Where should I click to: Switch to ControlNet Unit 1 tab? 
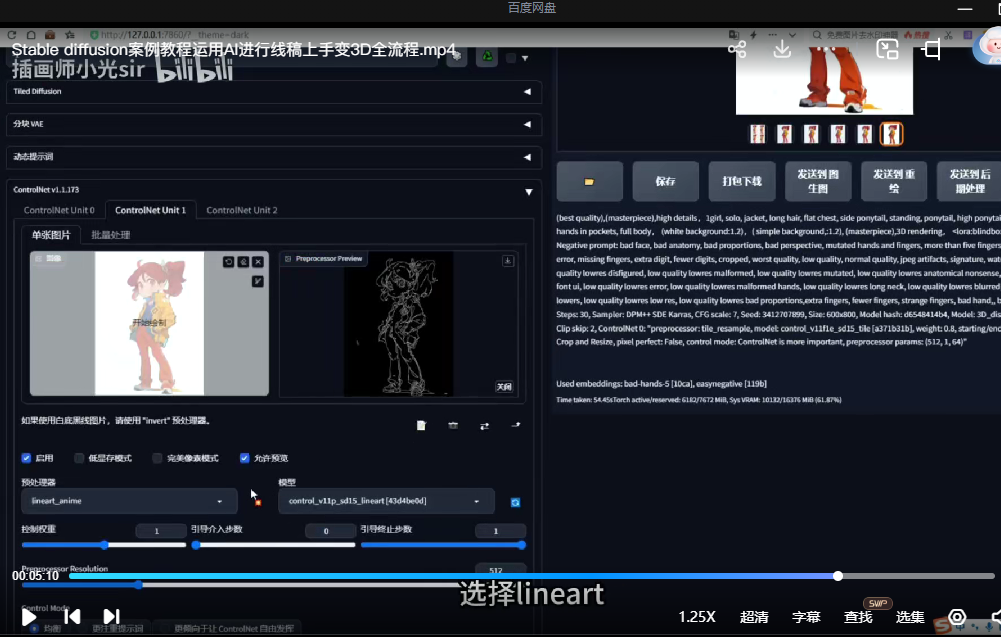150,210
